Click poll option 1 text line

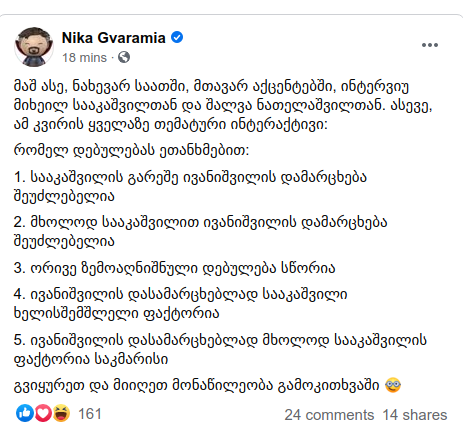point(190,186)
